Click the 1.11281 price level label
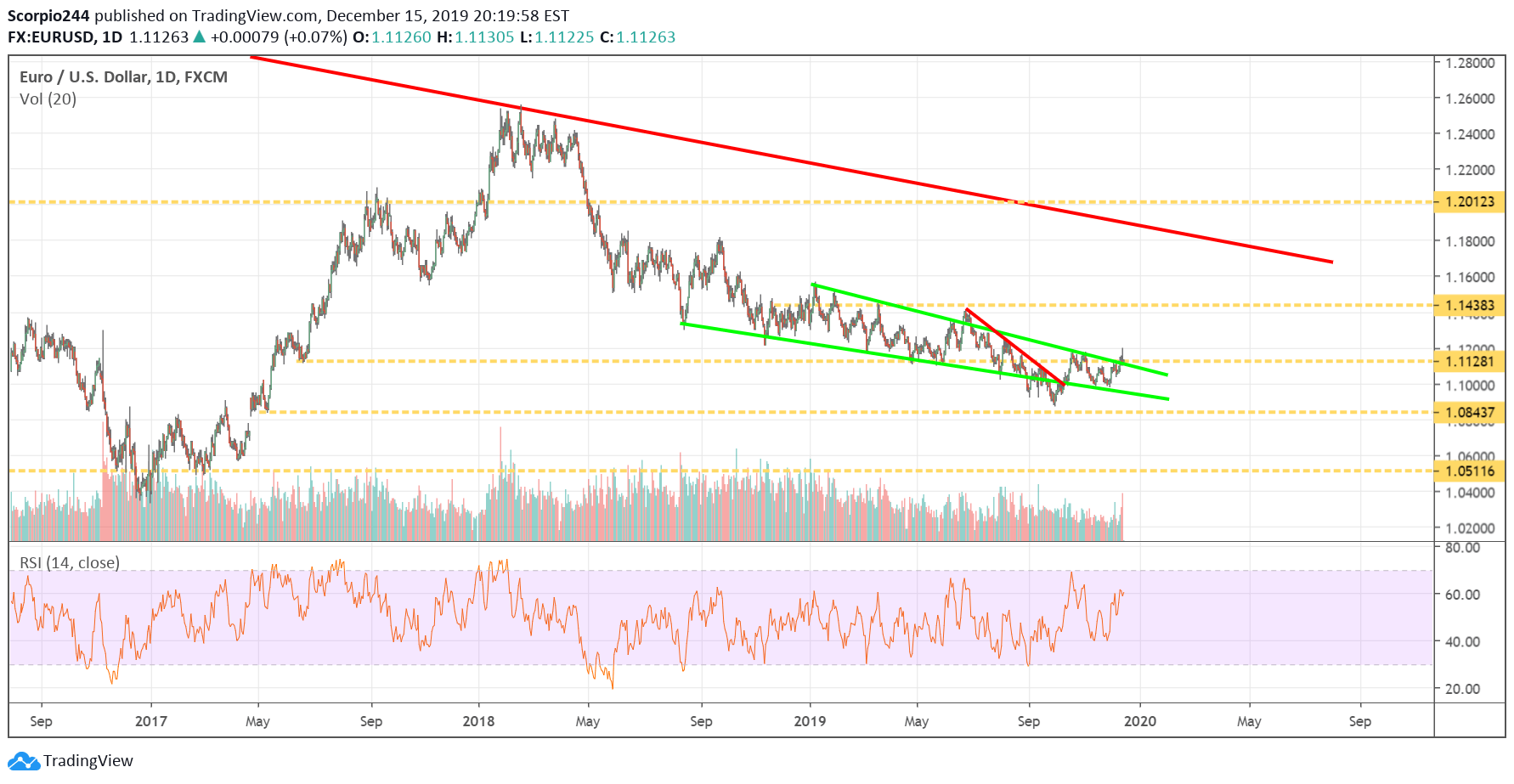Image resolution: width=1514 pixels, height=784 pixels. 1470,362
